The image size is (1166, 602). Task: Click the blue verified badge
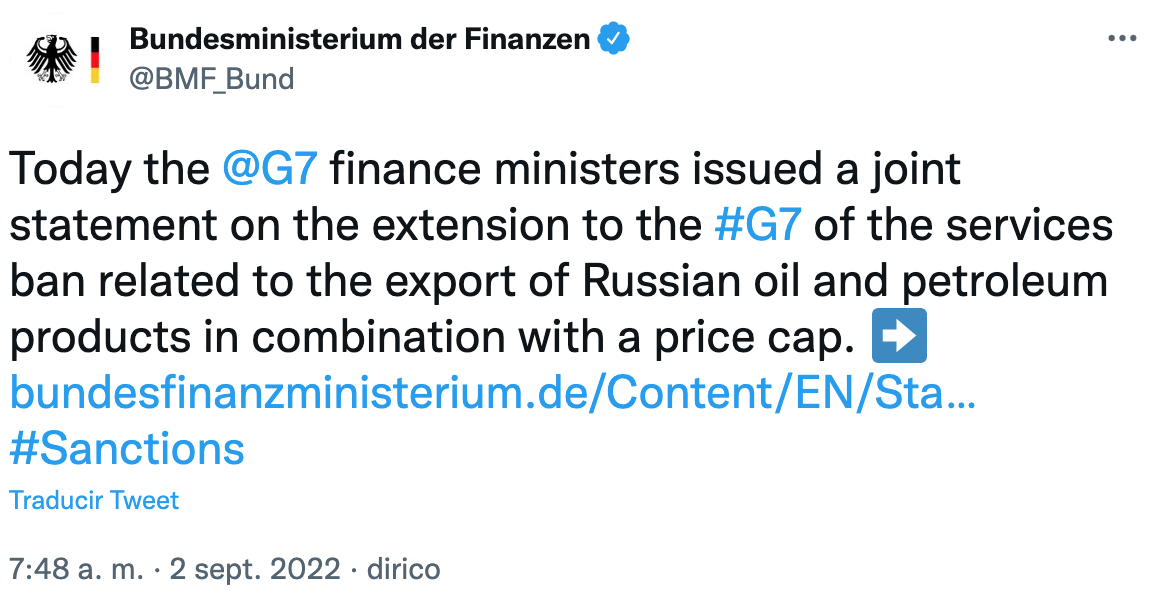[x=613, y=40]
